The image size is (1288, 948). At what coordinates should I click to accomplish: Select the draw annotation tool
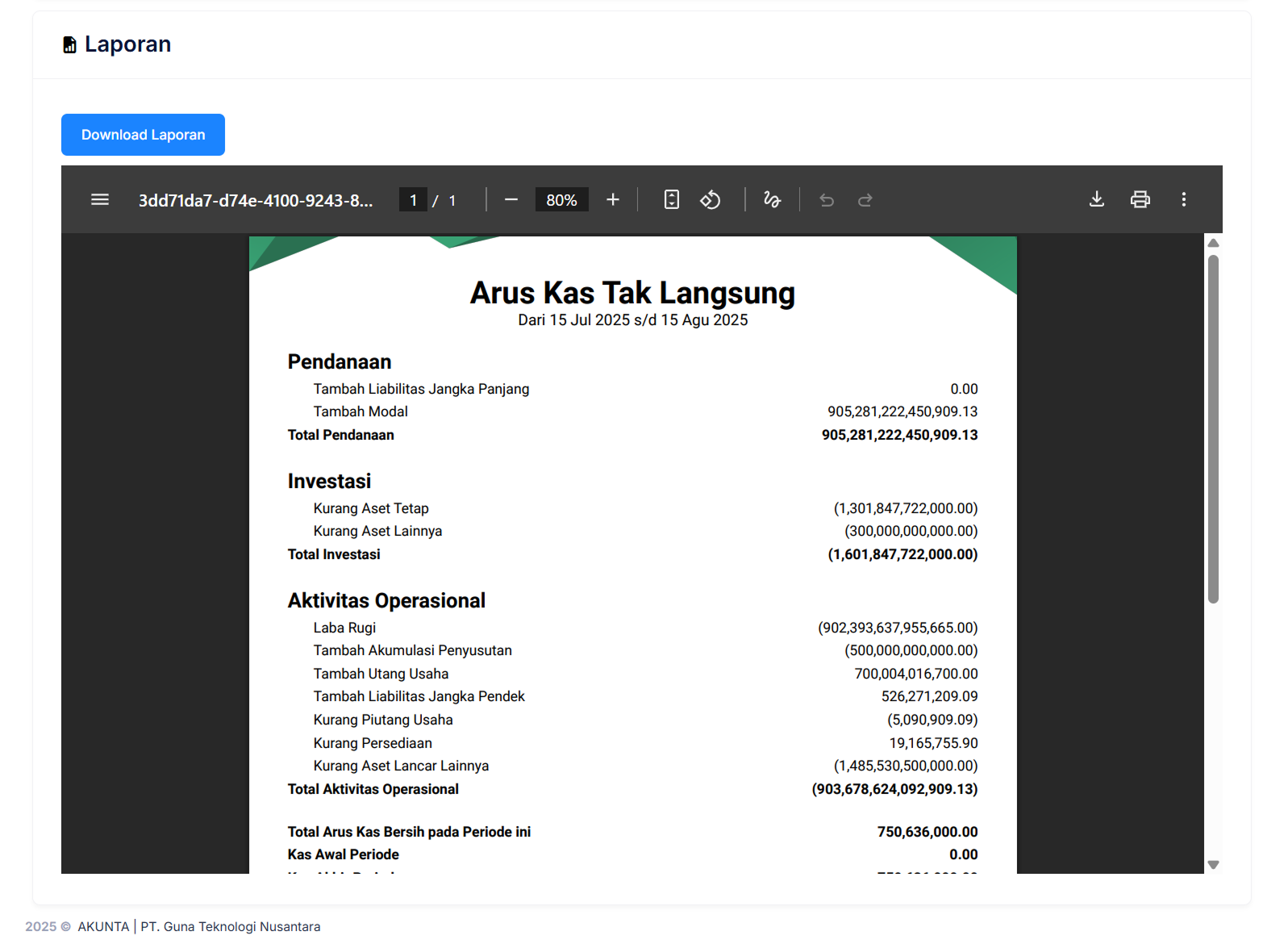click(x=772, y=199)
